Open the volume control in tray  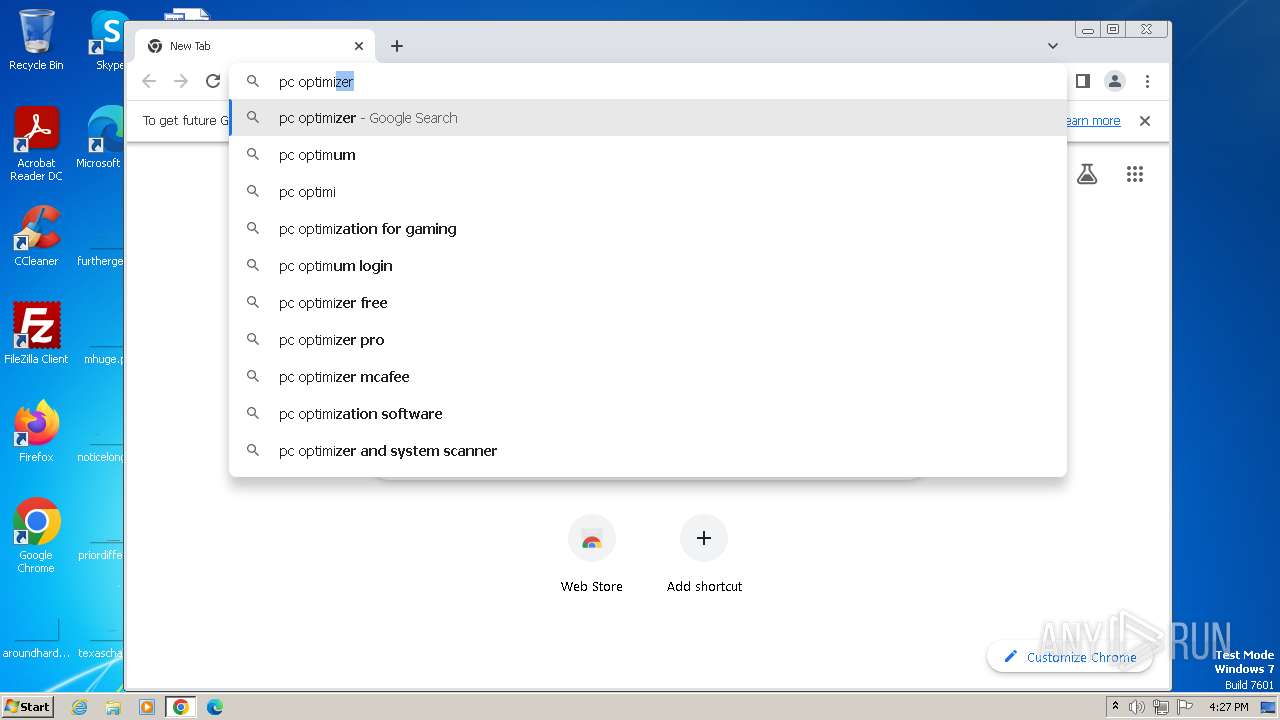point(1137,707)
